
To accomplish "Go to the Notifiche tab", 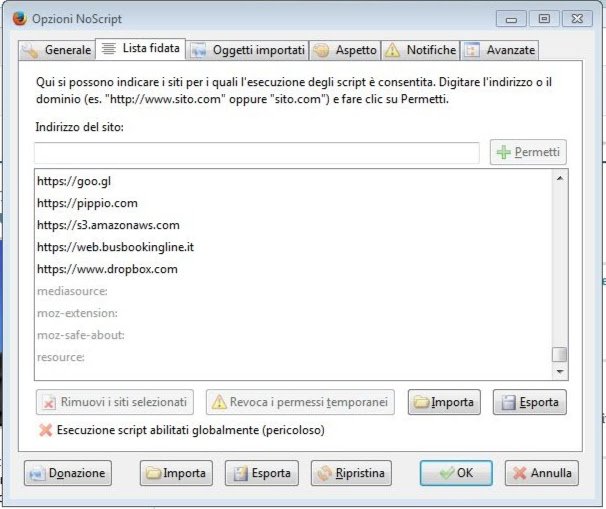I will pyautogui.click(x=420, y=50).
